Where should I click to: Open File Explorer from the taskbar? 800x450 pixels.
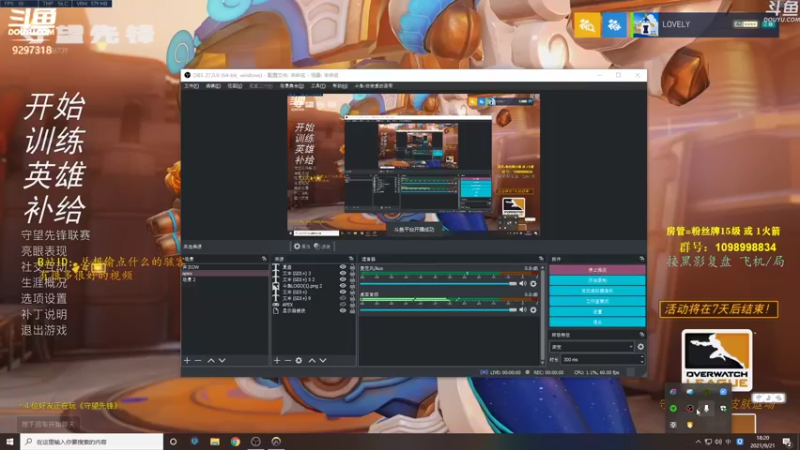pos(215,441)
